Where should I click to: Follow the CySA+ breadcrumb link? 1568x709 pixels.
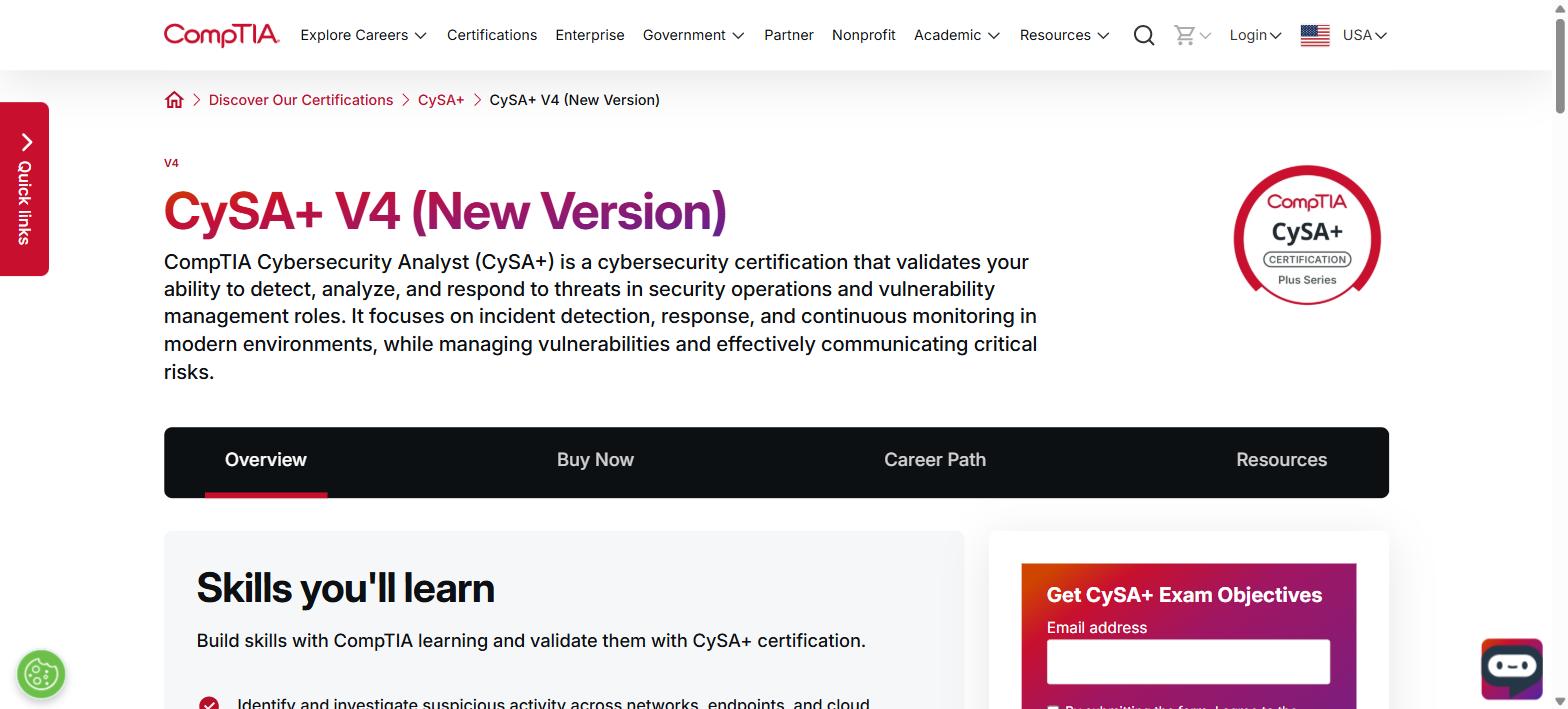pyautogui.click(x=441, y=100)
